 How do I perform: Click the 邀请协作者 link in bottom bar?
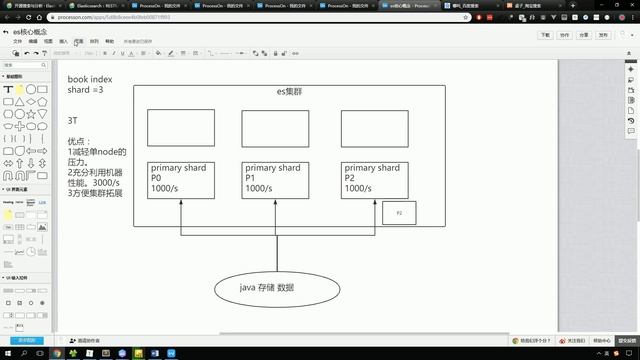(x=84, y=340)
